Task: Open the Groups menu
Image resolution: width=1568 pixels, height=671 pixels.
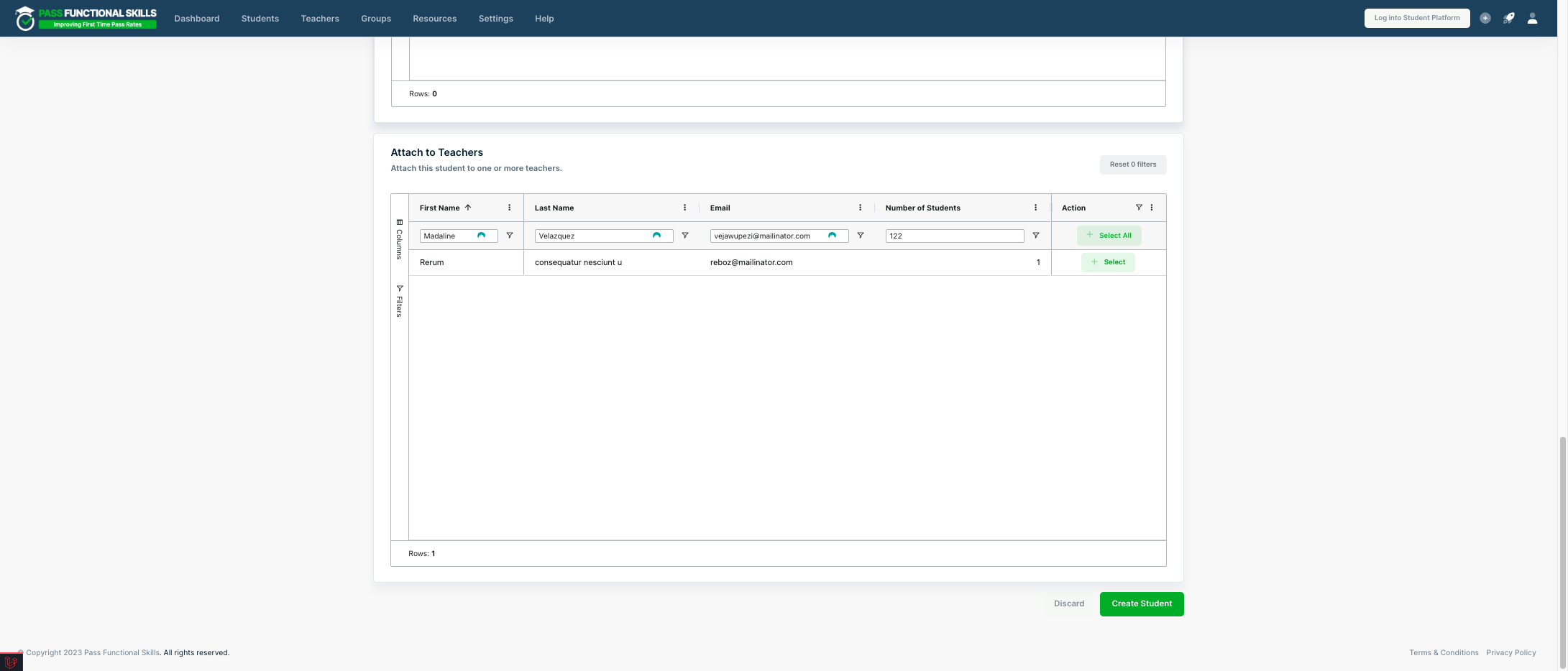Action: pos(376,19)
